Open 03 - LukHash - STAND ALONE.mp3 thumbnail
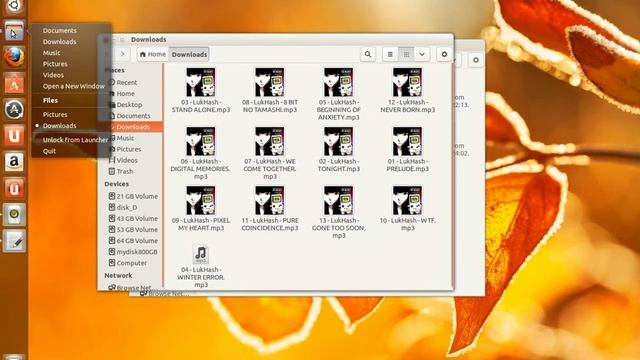This screenshot has height=360, width=640. (x=200, y=82)
